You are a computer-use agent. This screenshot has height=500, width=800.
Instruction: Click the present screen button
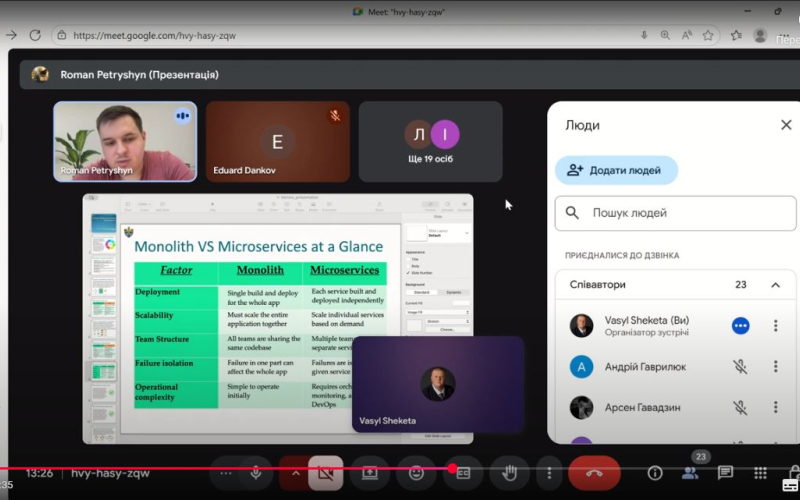[x=370, y=473]
